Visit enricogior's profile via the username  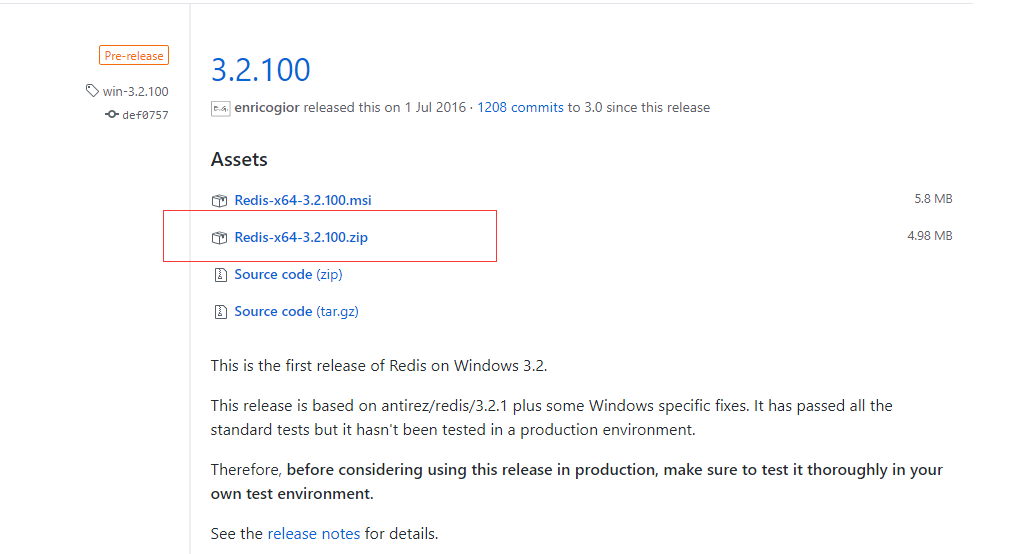coord(266,107)
